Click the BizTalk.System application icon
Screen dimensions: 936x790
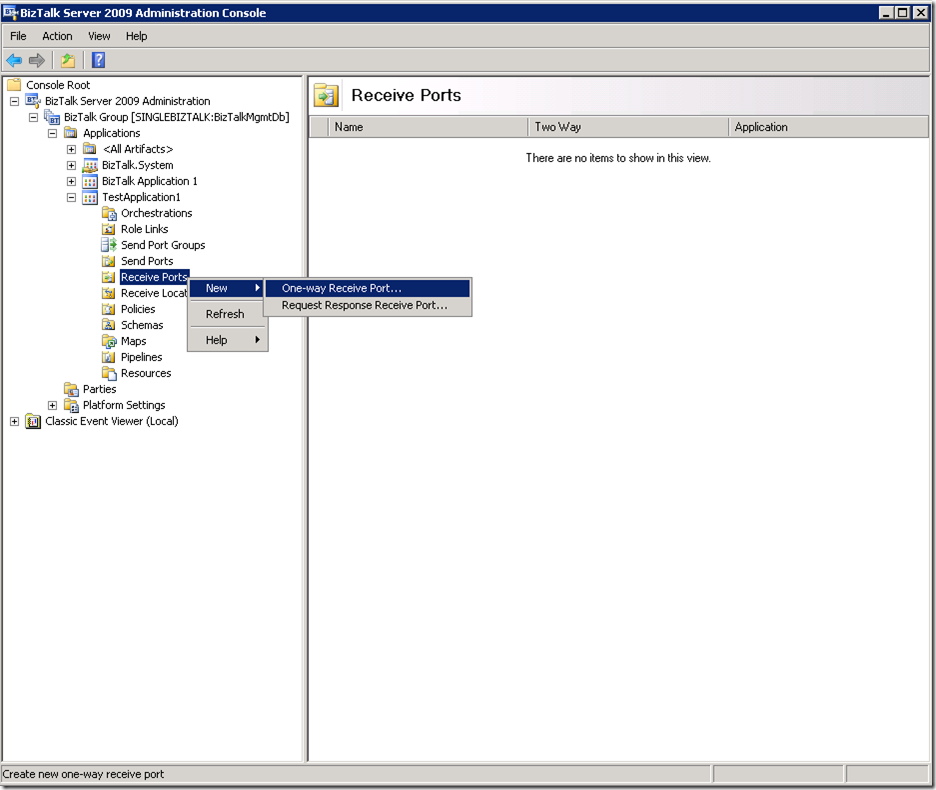(90, 165)
